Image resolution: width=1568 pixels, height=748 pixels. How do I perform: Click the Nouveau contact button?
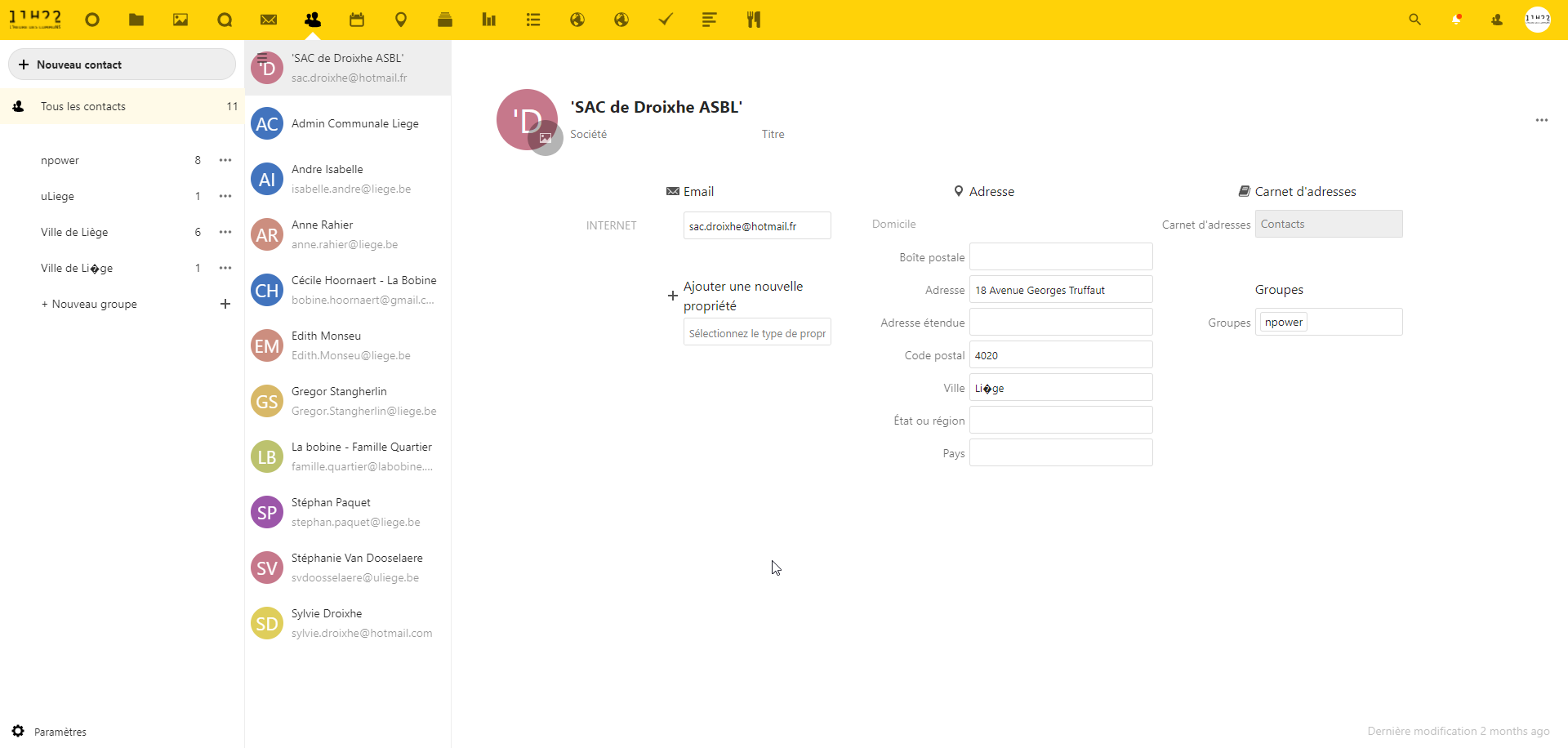pyautogui.click(x=122, y=65)
